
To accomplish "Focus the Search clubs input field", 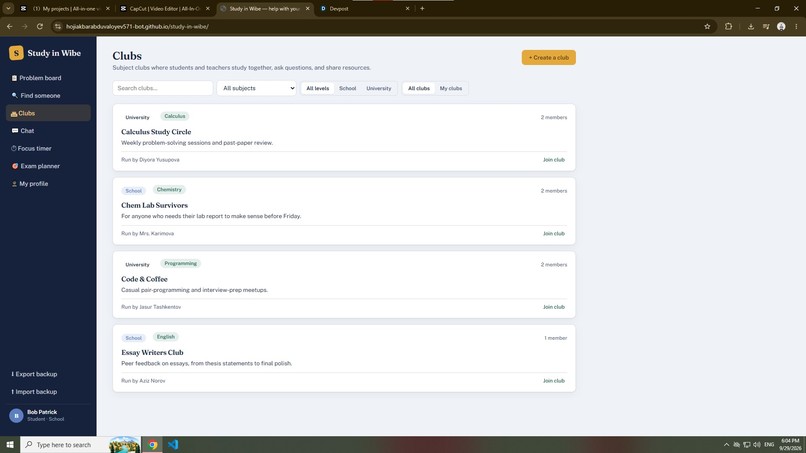I will 162,88.
